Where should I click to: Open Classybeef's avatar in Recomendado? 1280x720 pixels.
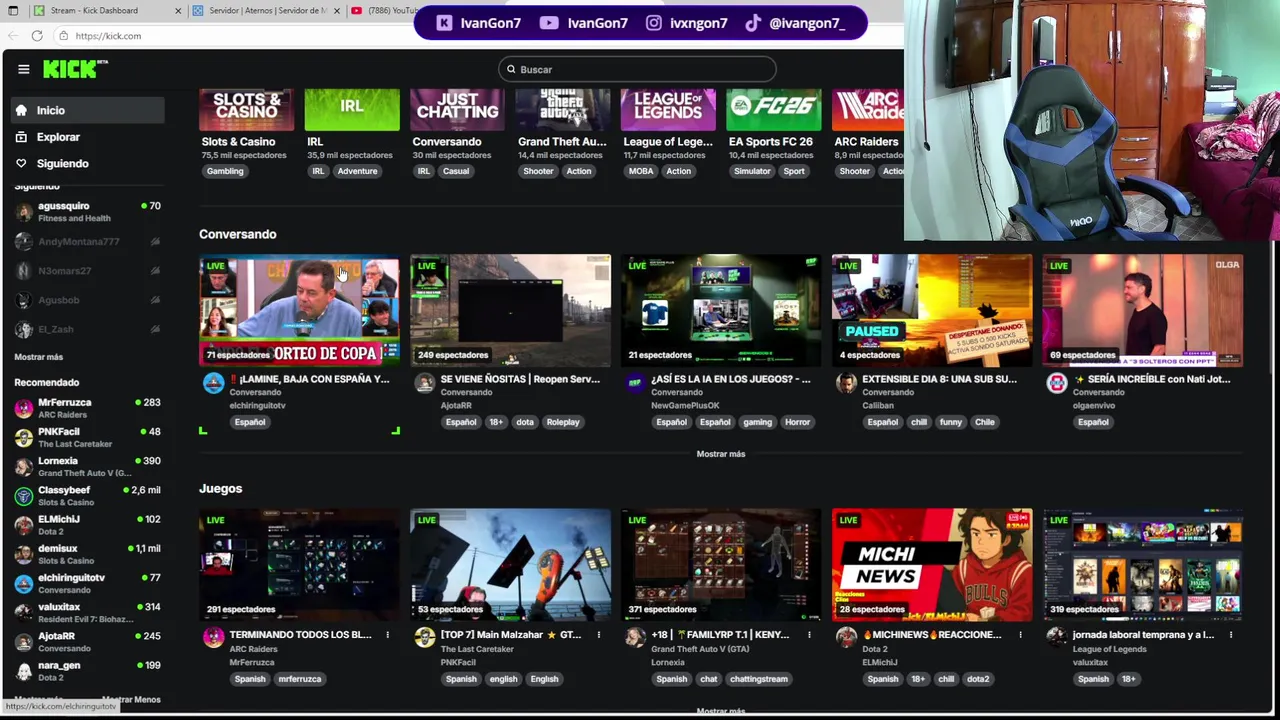click(24, 496)
